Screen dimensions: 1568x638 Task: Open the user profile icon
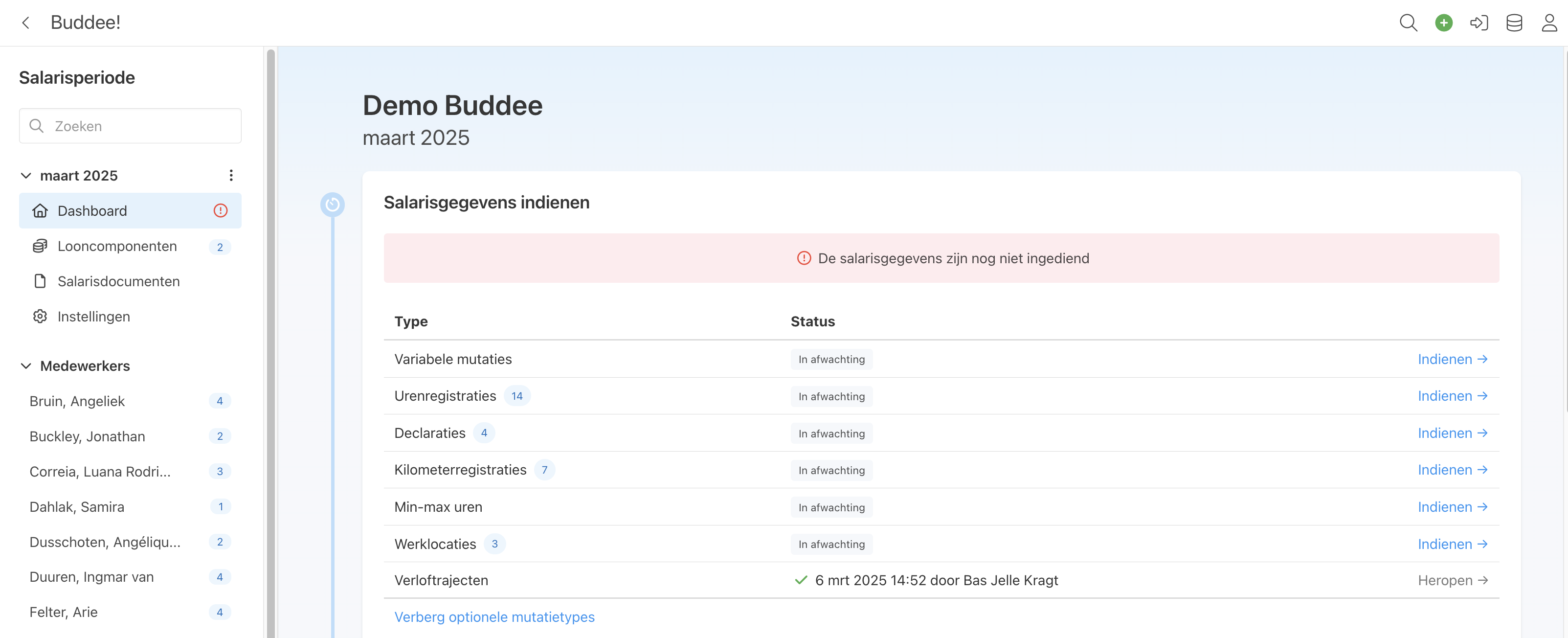tap(1548, 23)
